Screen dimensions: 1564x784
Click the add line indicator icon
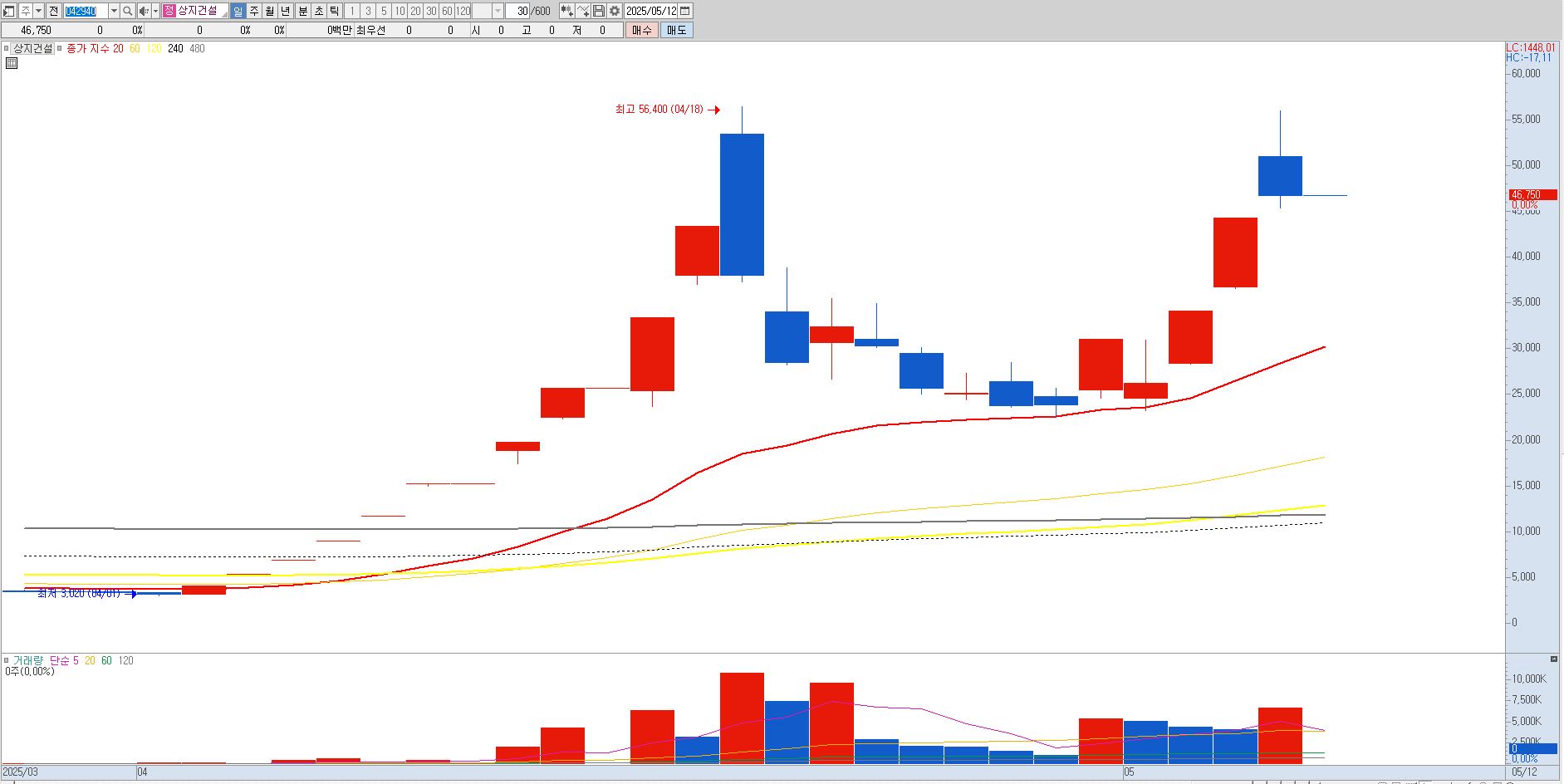583,11
